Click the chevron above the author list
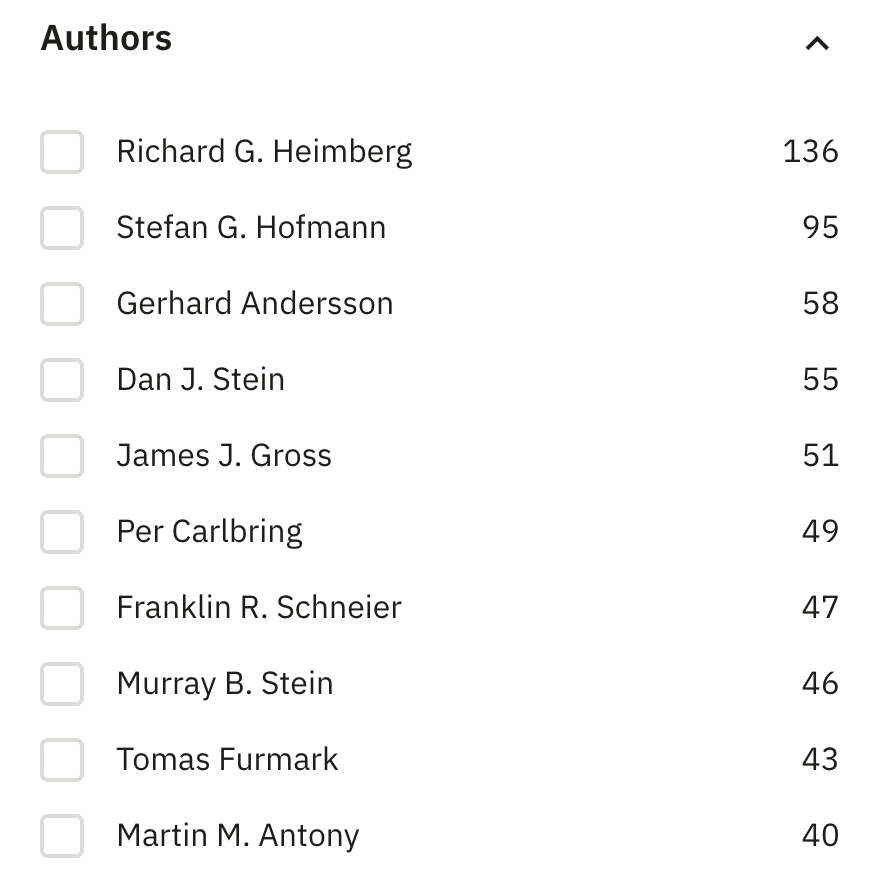The image size is (886, 888). click(x=818, y=43)
